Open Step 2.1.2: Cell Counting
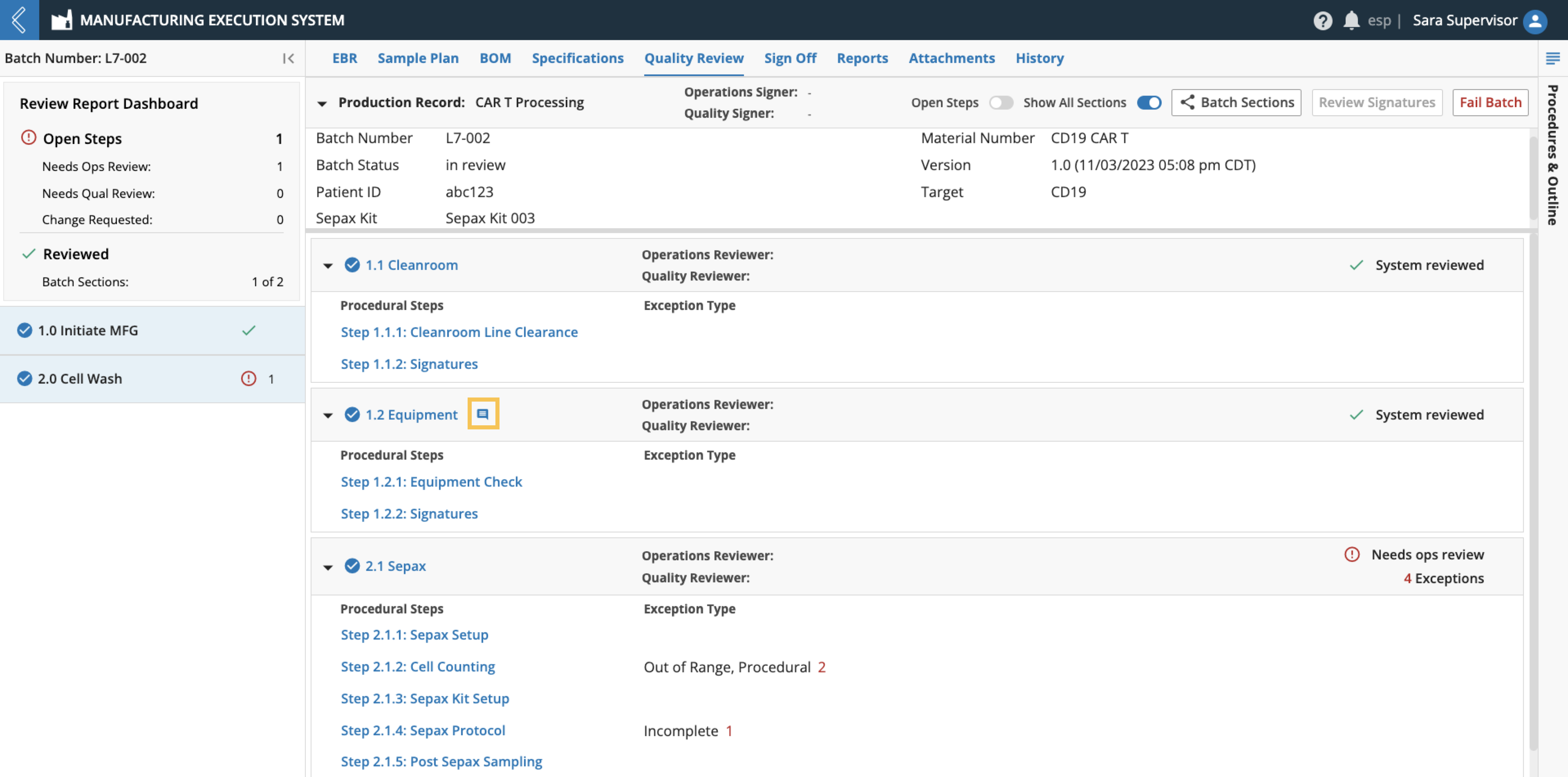Image resolution: width=1568 pixels, height=777 pixels. pos(418,666)
